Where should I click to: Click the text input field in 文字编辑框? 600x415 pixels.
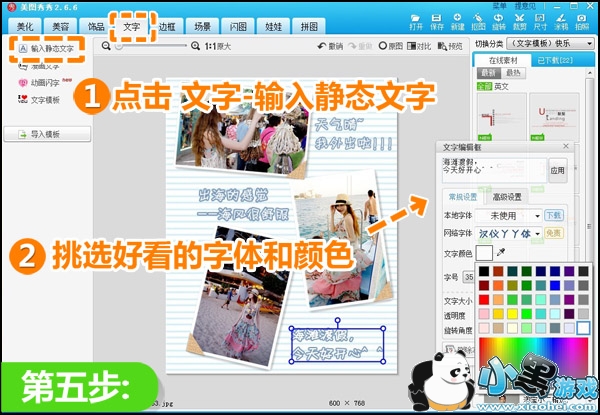click(x=494, y=170)
